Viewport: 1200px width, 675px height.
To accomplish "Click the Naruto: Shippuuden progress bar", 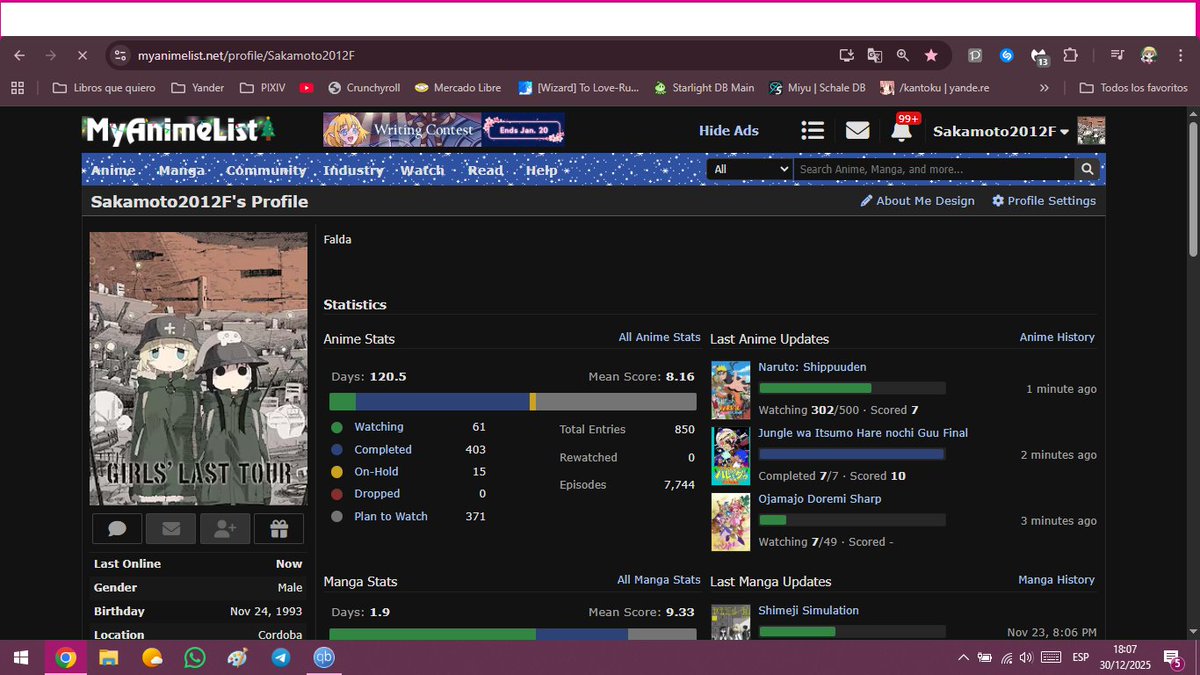I will pyautogui.click(x=852, y=388).
